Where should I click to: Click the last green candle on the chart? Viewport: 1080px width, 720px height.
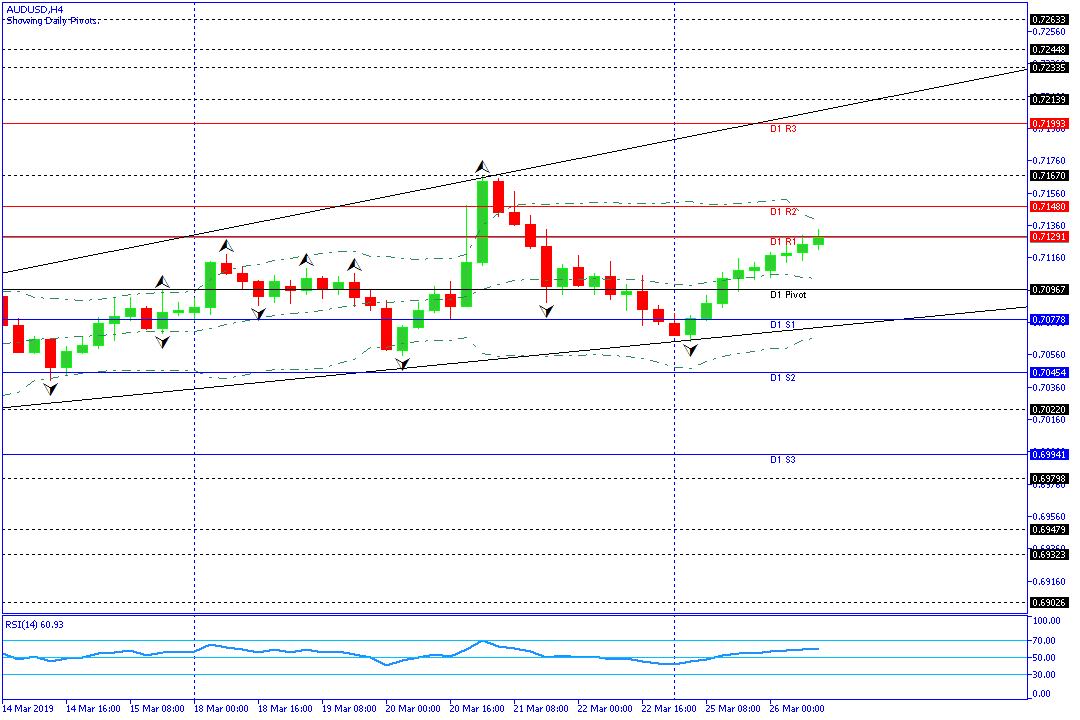point(818,239)
